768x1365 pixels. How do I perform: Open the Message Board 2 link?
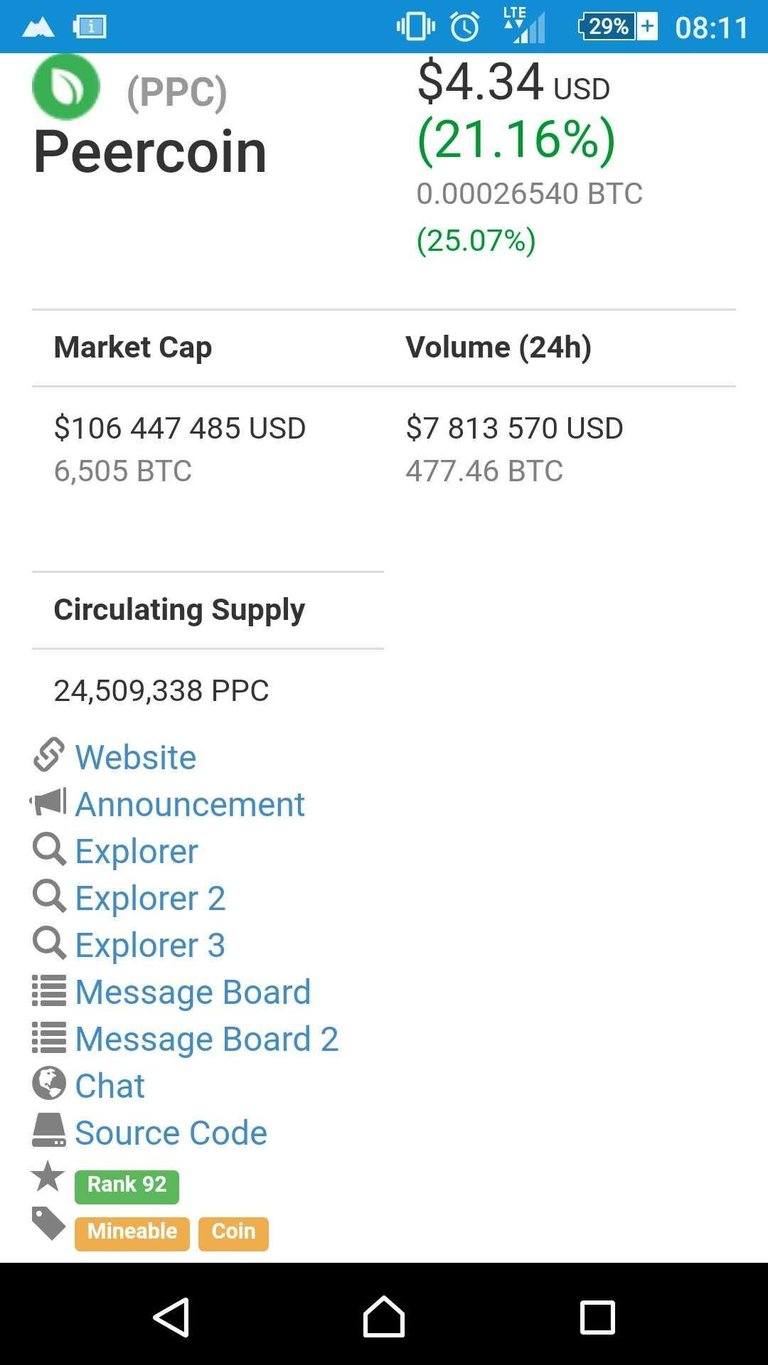point(207,1039)
